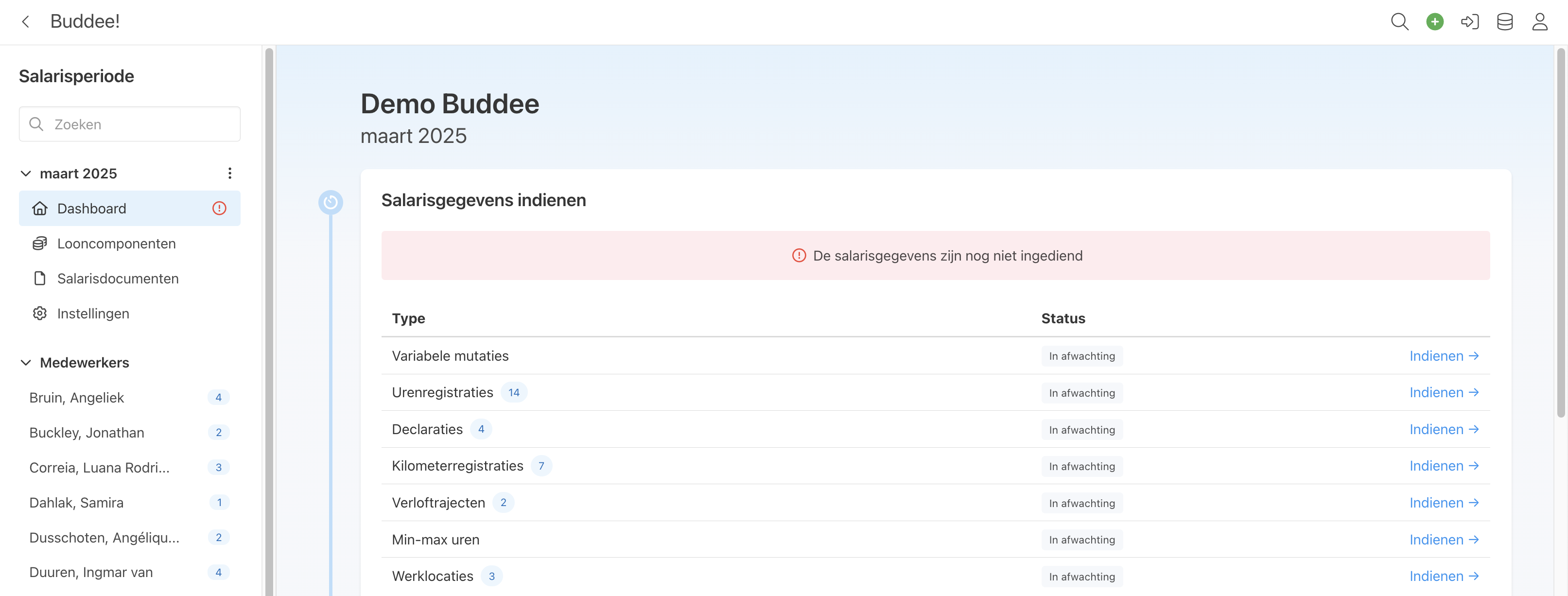Click Indienen for Declaraties row

pyautogui.click(x=1444, y=429)
